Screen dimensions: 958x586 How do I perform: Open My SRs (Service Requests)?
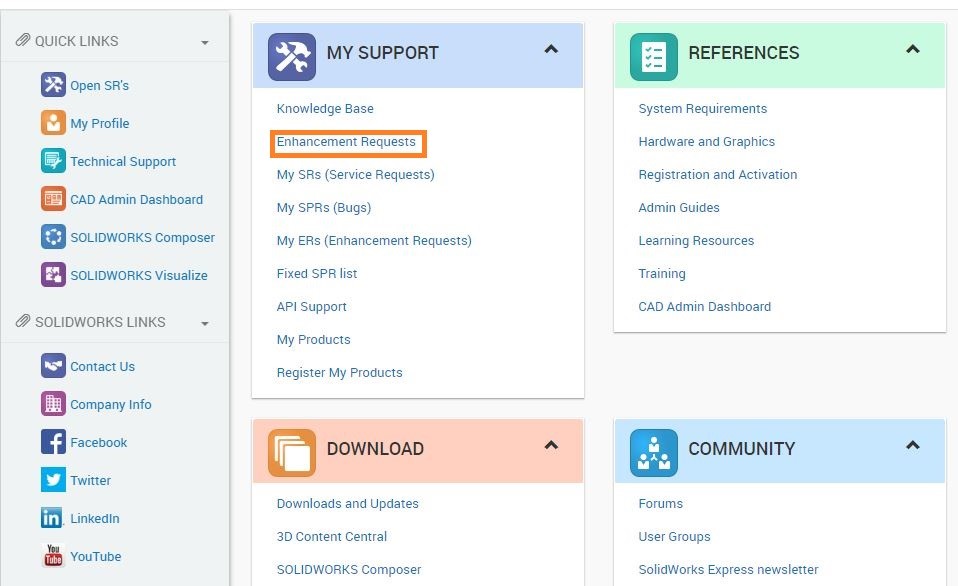click(356, 175)
